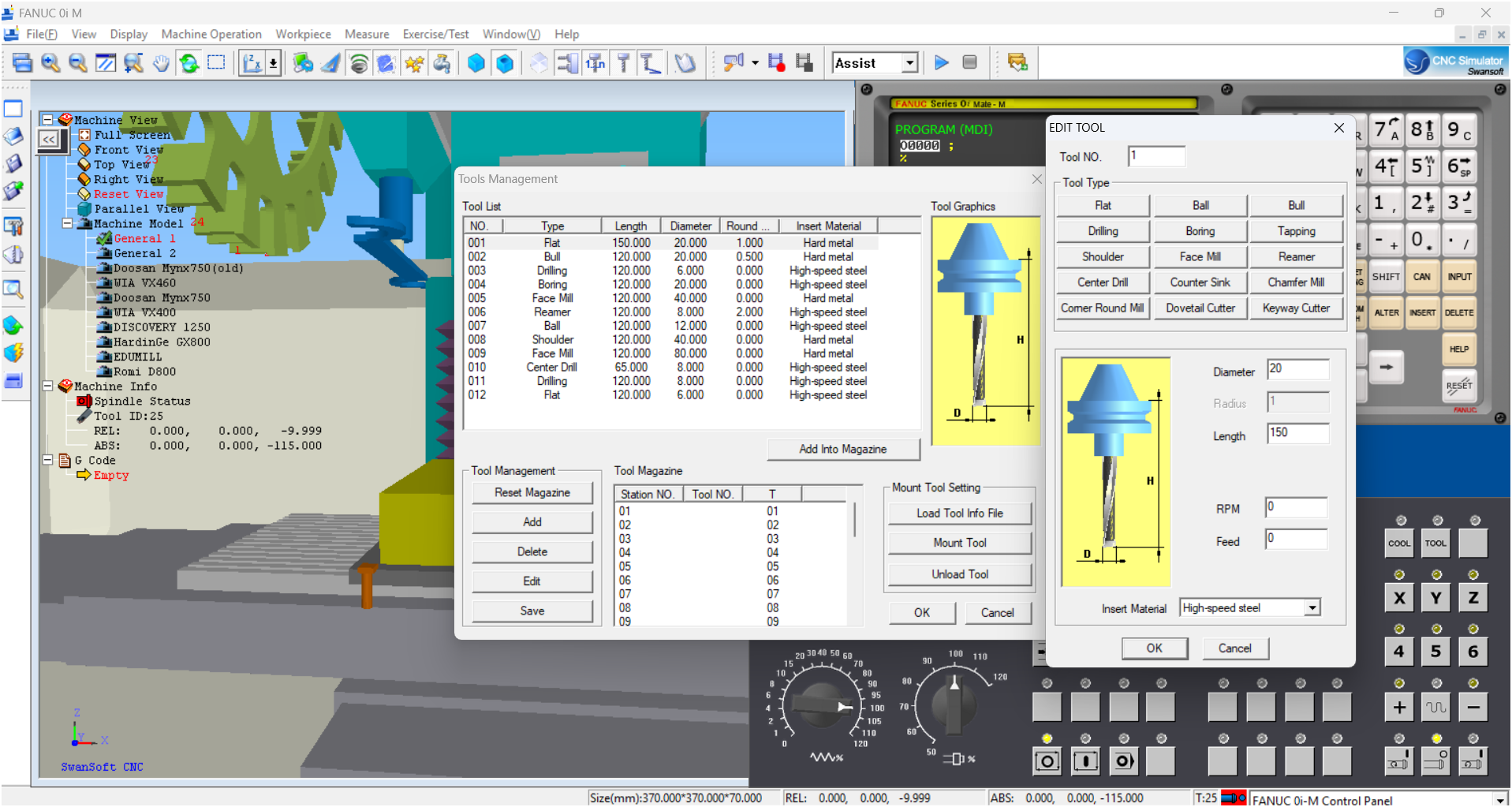
Task: Collapse the Machine Model tree node
Action: tap(68, 223)
